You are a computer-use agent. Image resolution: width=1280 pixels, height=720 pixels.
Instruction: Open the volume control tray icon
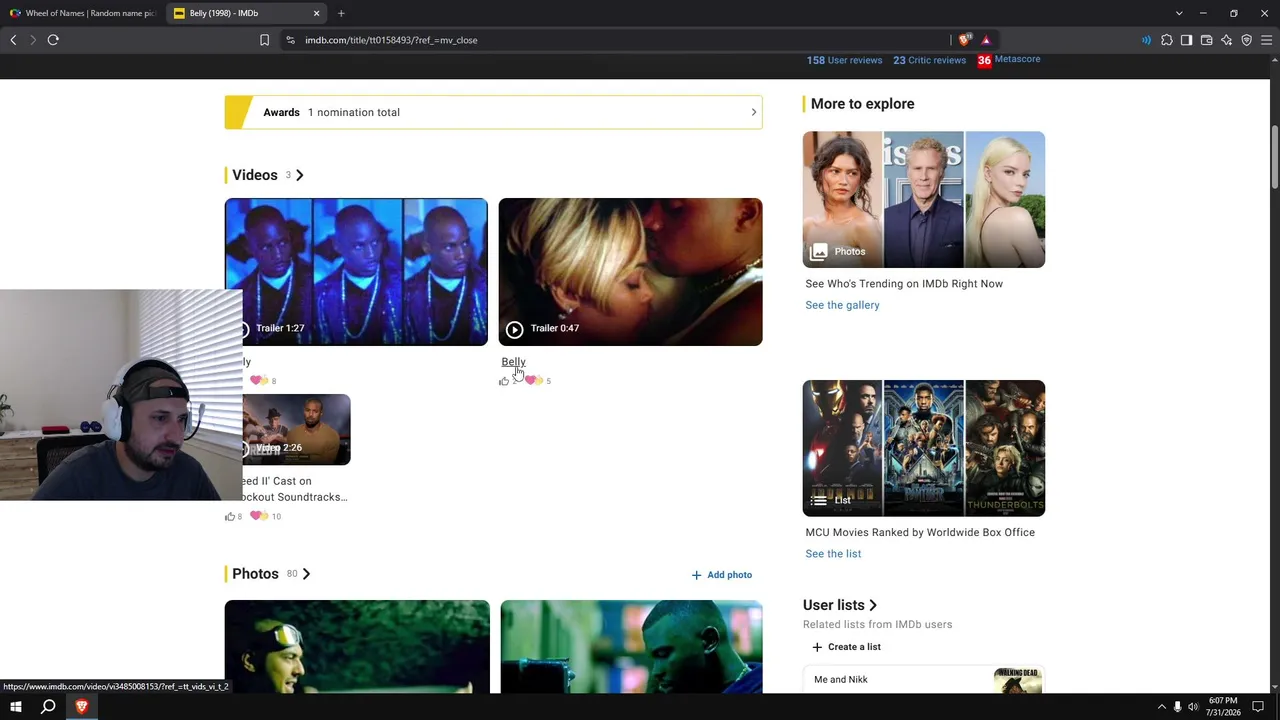tap(1193, 707)
